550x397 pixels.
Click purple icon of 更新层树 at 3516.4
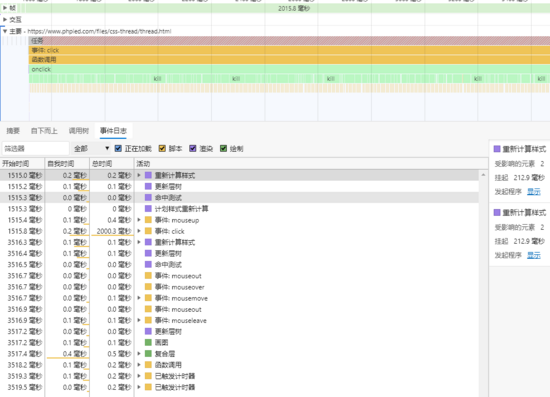[x=148, y=254]
